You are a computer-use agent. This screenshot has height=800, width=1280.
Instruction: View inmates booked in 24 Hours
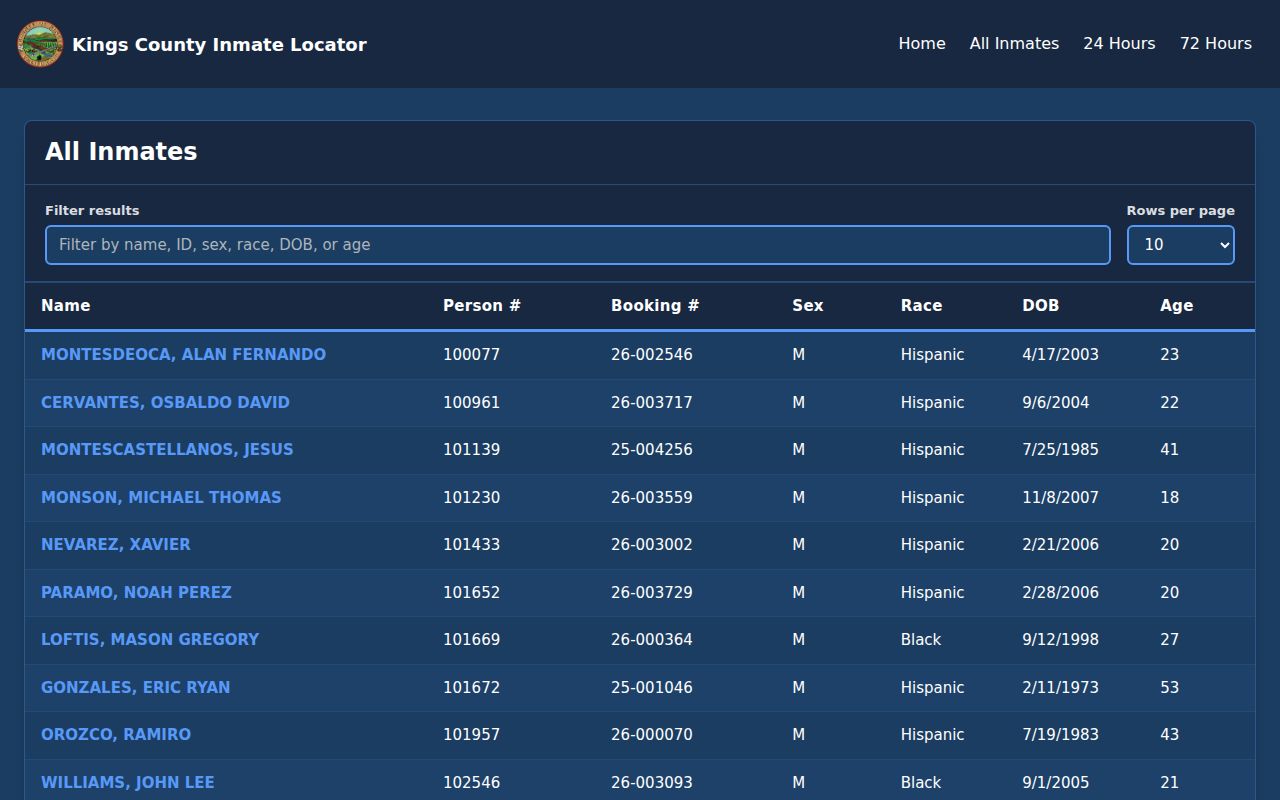click(1119, 43)
